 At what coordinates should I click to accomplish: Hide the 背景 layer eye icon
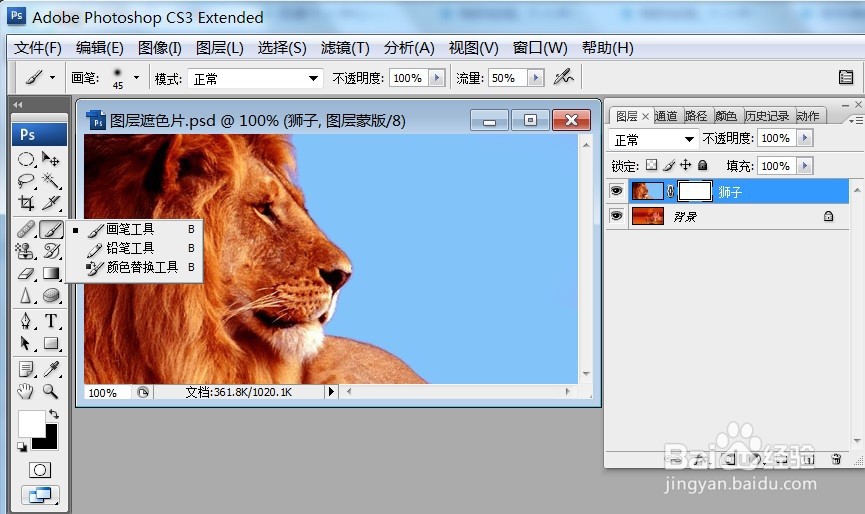point(616,216)
